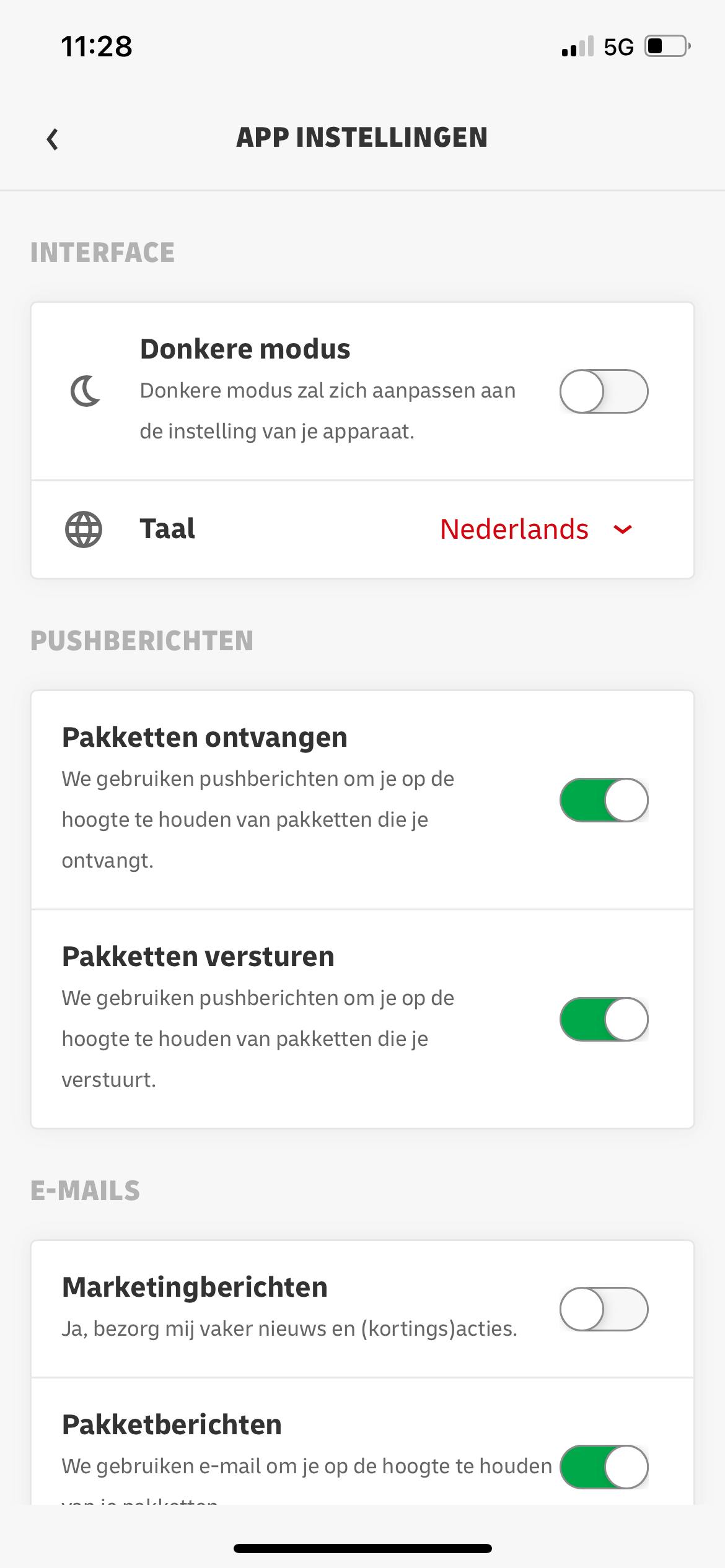Expand the red chevron next to Nederlands
Image resolution: width=725 pixels, height=1568 pixels.
pyautogui.click(x=622, y=529)
